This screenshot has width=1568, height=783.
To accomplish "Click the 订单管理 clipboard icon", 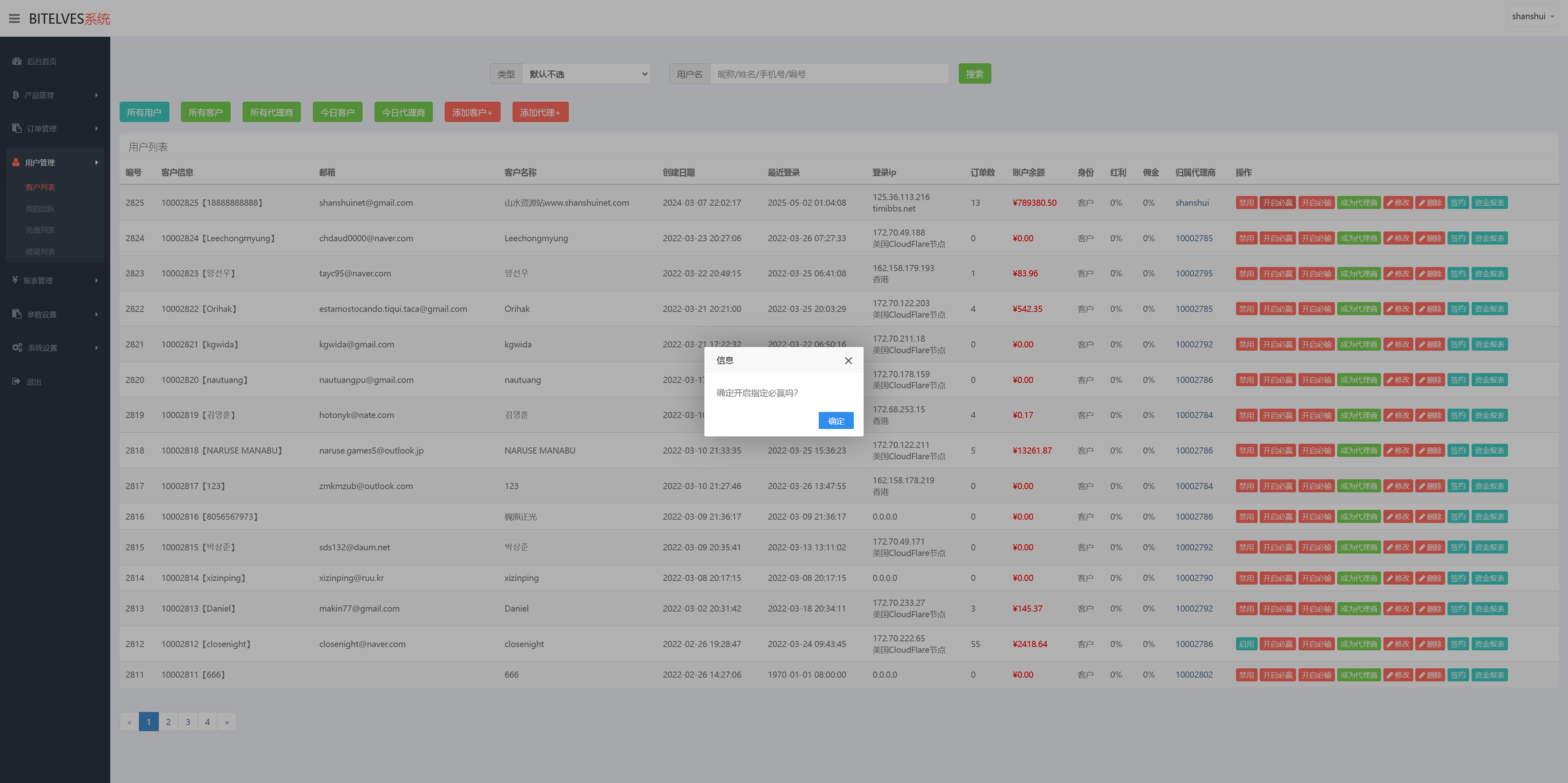I will pyautogui.click(x=17, y=128).
